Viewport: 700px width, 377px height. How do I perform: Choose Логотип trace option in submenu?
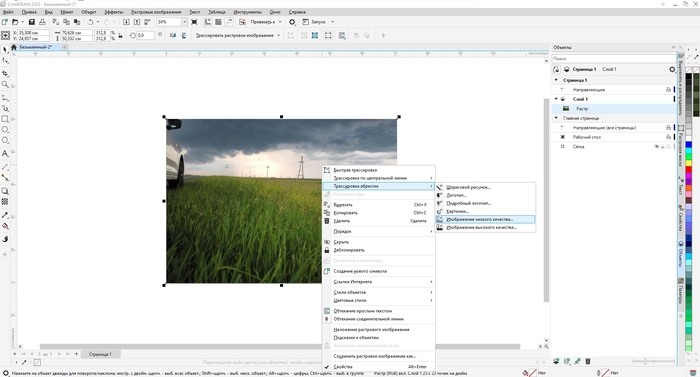(485, 195)
